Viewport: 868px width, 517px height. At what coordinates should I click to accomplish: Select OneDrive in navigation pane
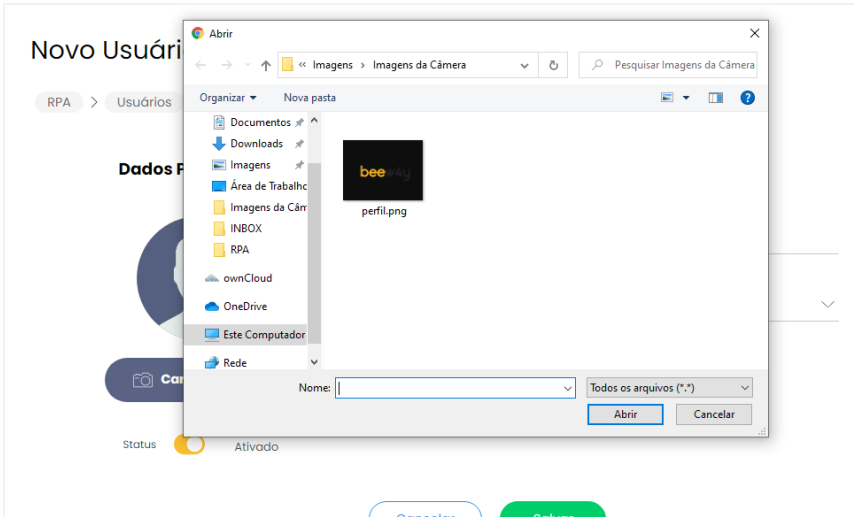tap(236, 306)
